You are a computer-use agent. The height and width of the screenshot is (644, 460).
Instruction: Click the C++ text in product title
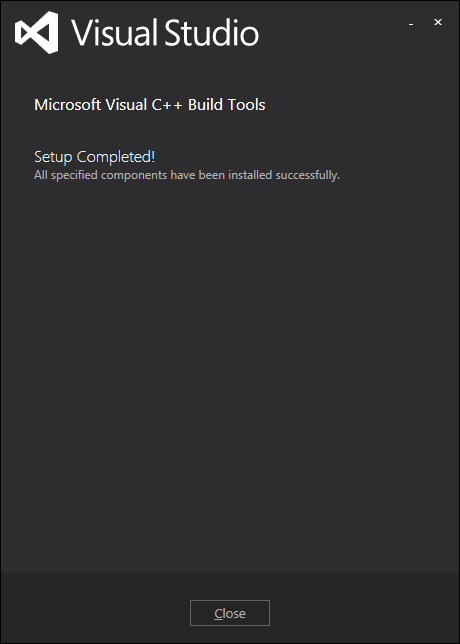pyautogui.click(x=167, y=105)
